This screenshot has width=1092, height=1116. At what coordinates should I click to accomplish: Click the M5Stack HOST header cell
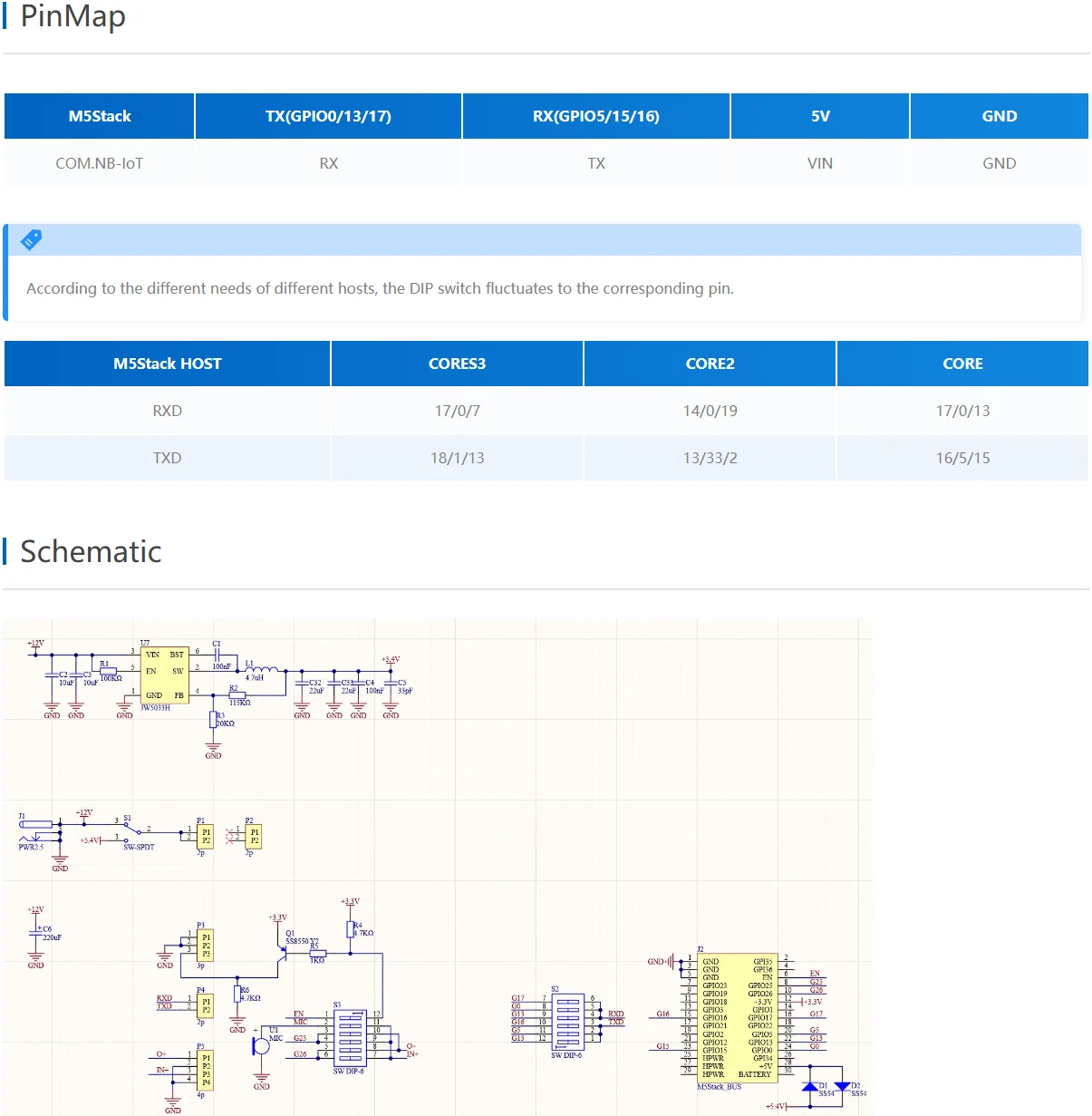click(x=167, y=364)
